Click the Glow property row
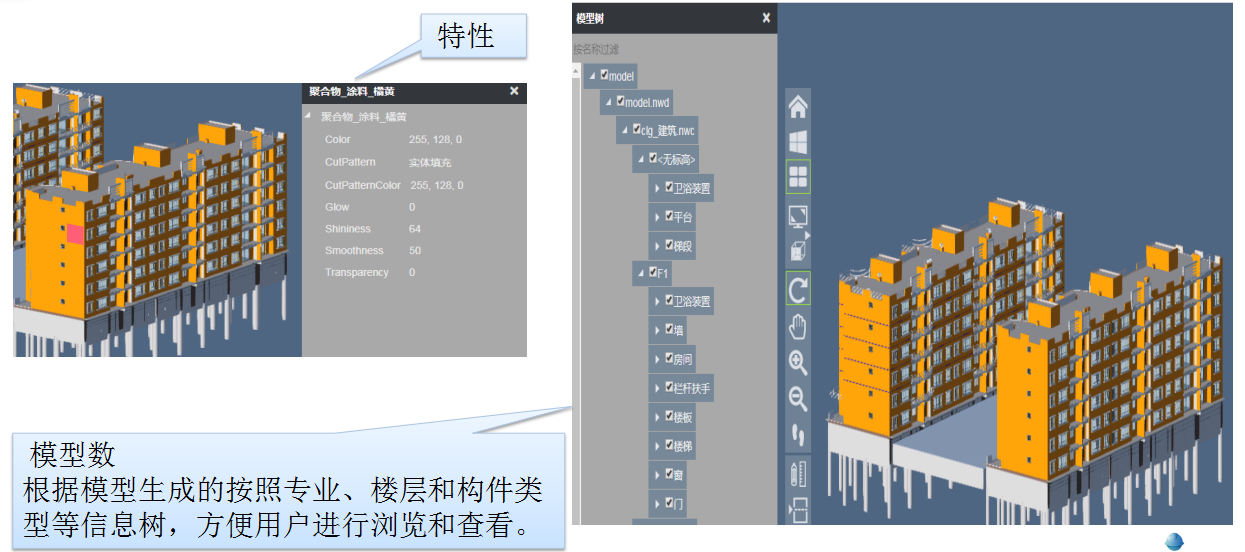The image size is (1245, 552). tap(414, 207)
